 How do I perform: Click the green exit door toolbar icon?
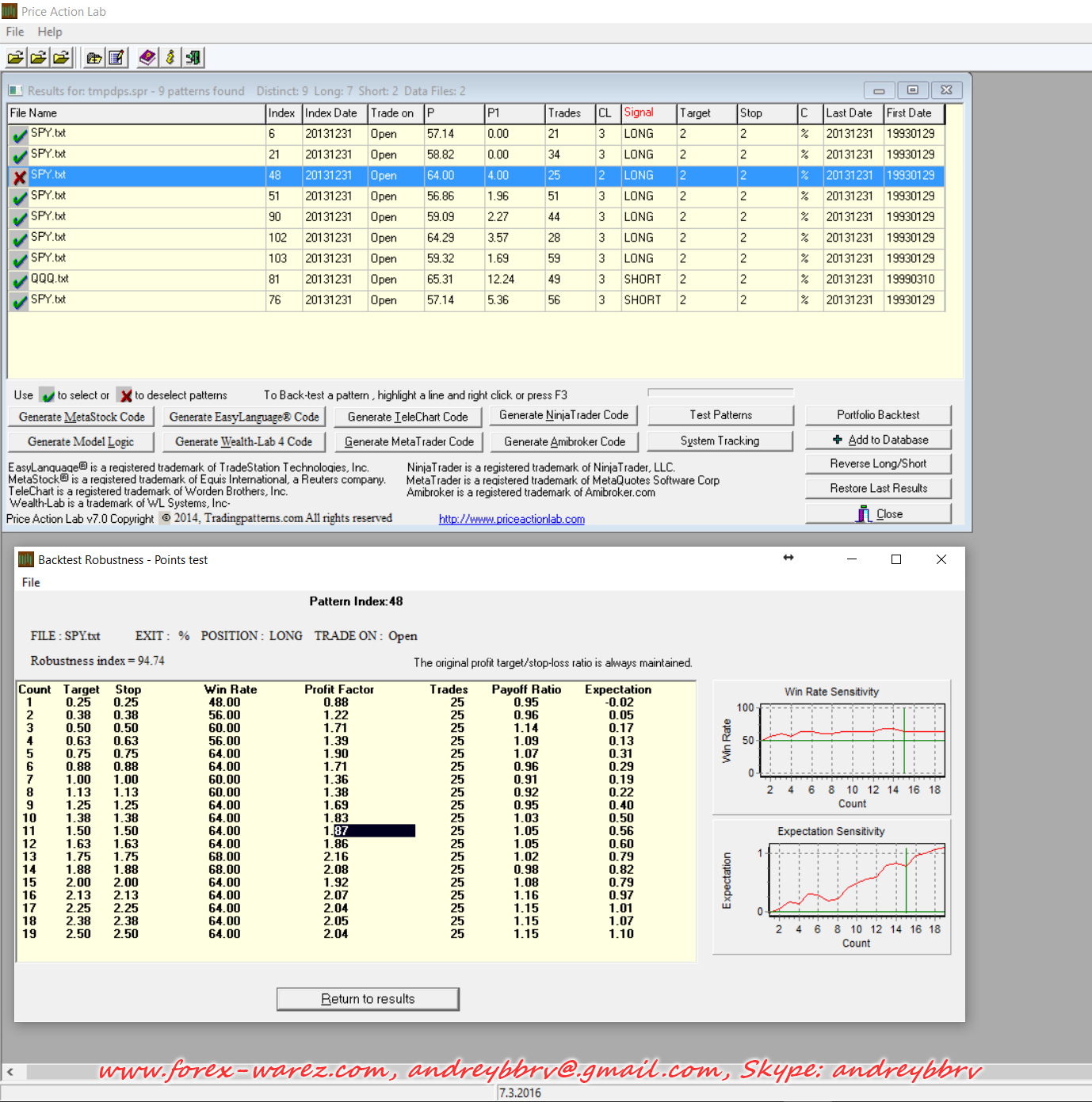(193, 58)
